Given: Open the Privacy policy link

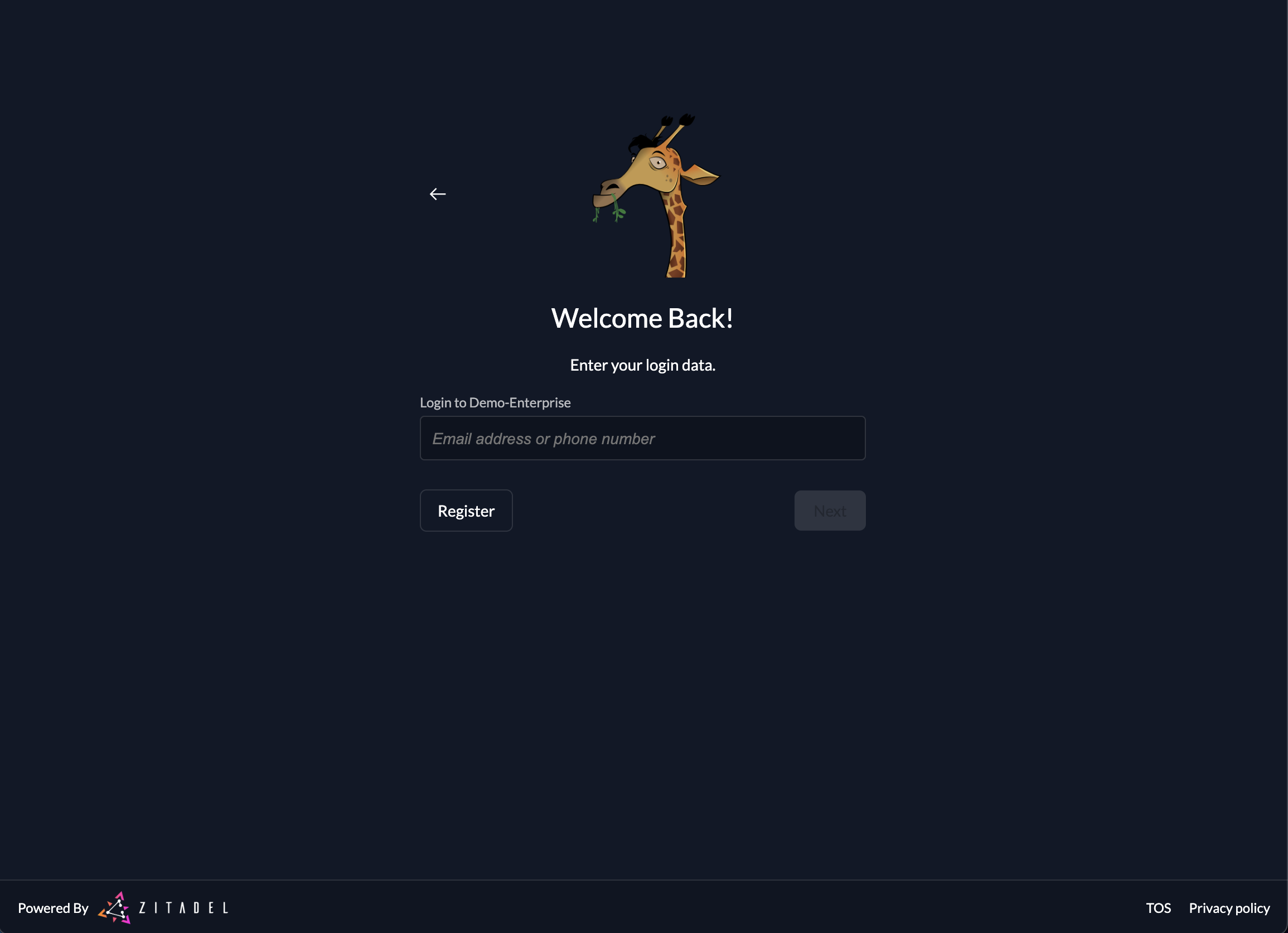Looking at the screenshot, I should [1229, 908].
